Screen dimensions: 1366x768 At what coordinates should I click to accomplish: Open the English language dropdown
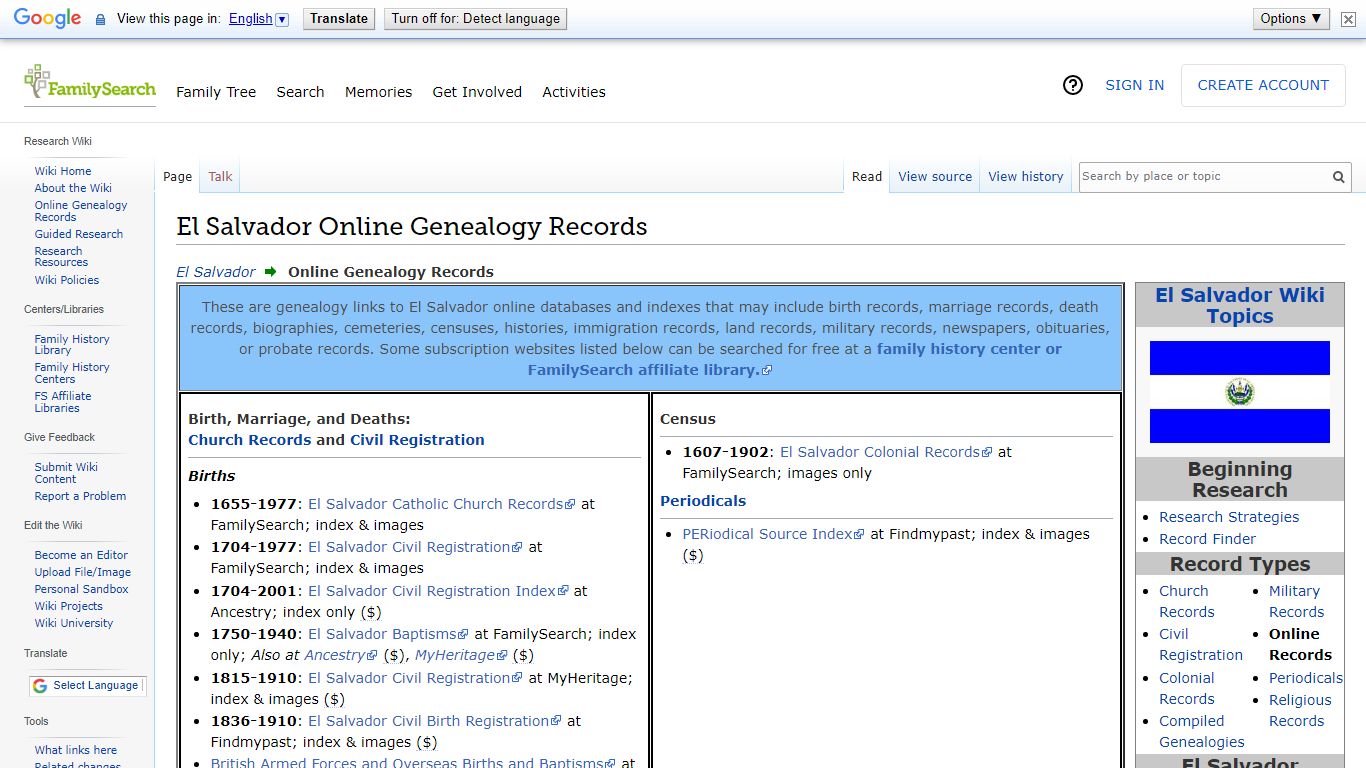pyautogui.click(x=258, y=19)
